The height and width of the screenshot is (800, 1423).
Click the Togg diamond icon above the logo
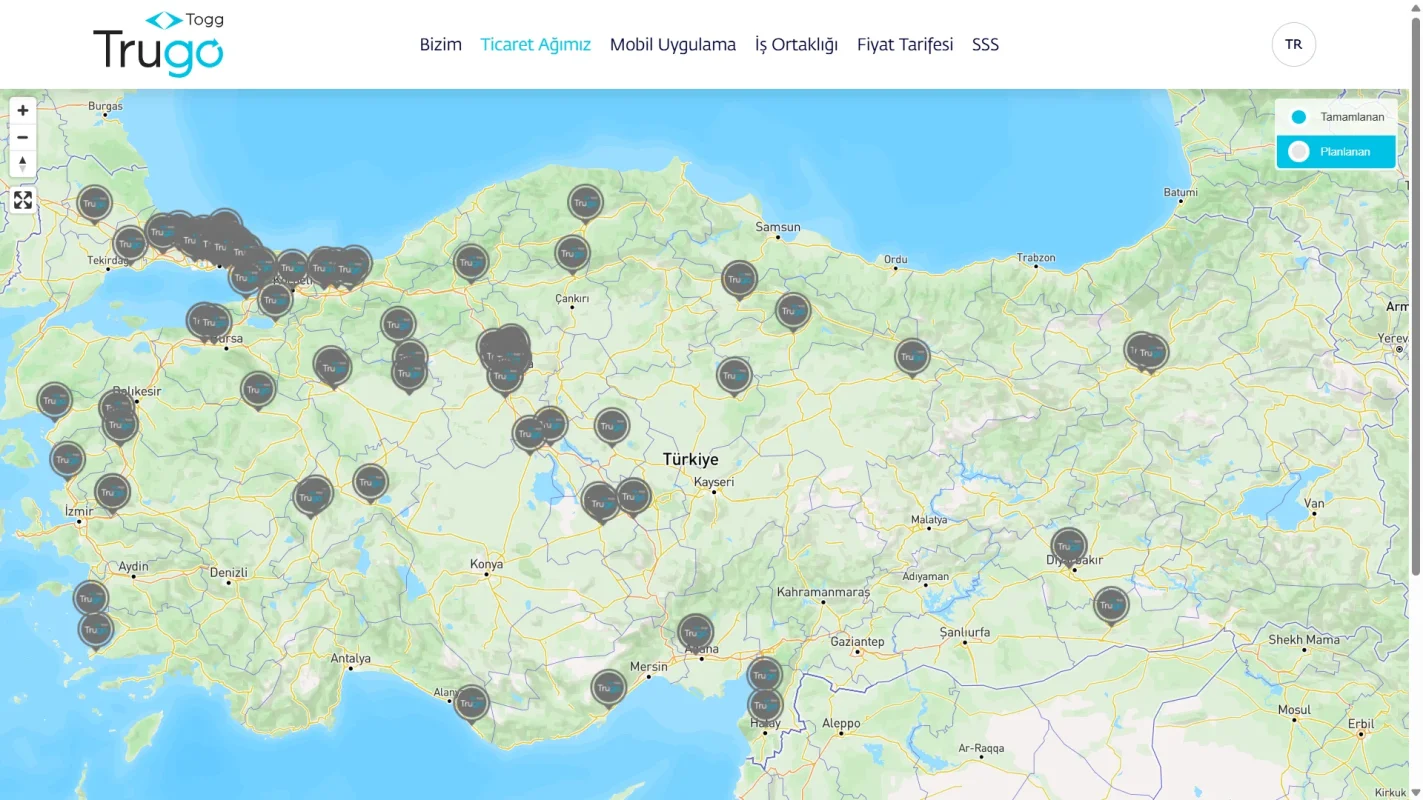[163, 17]
